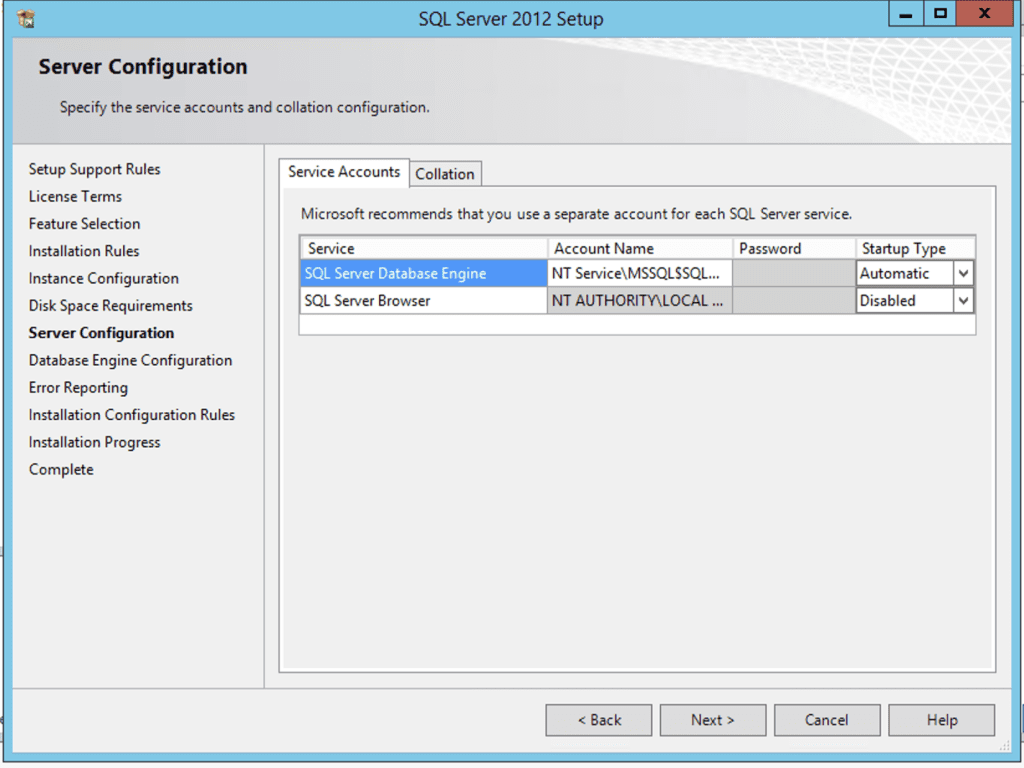
Task: Select the Service Accounts tab
Action: coord(343,171)
